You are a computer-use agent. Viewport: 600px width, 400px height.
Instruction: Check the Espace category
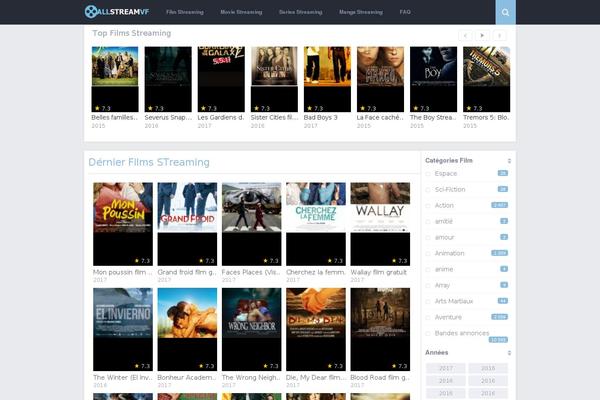[x=428, y=174]
